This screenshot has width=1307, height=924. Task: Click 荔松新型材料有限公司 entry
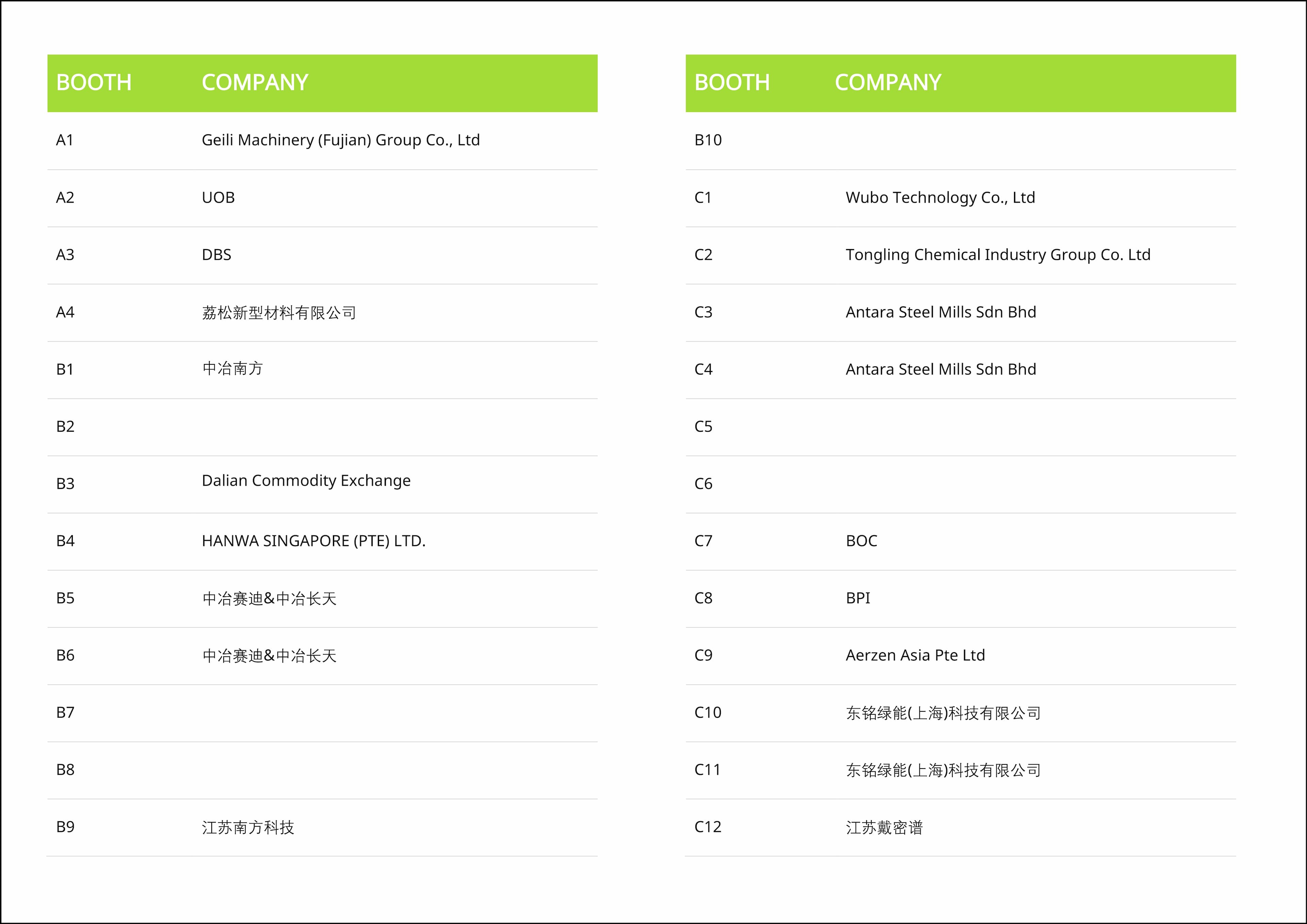click(x=279, y=312)
